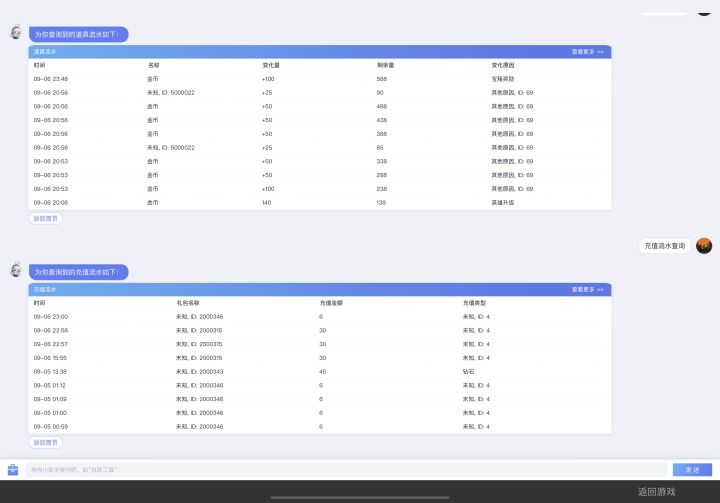The height and width of the screenshot is (503, 720).
Task: Click pack name 未知, ID: 2000343
Action: [199, 372]
